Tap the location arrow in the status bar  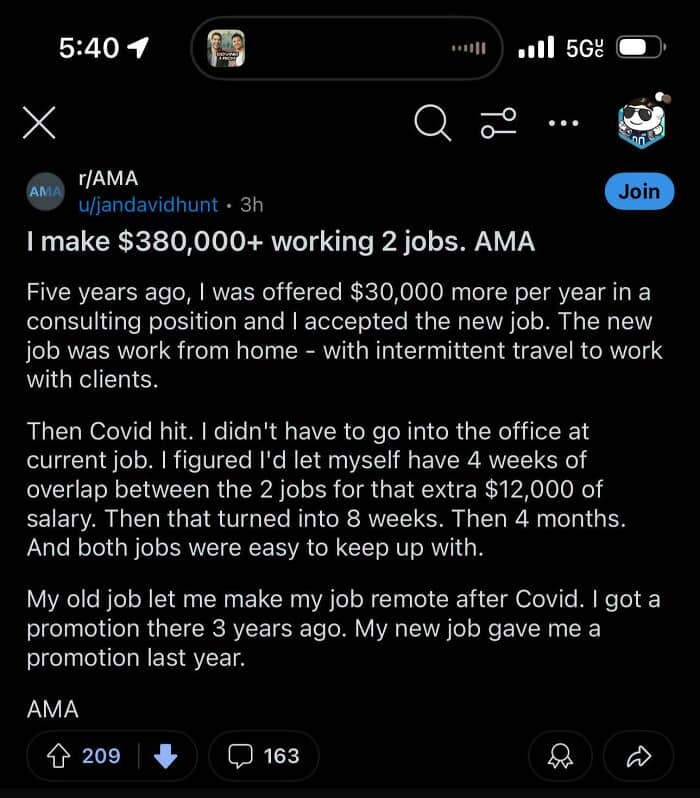(136, 48)
